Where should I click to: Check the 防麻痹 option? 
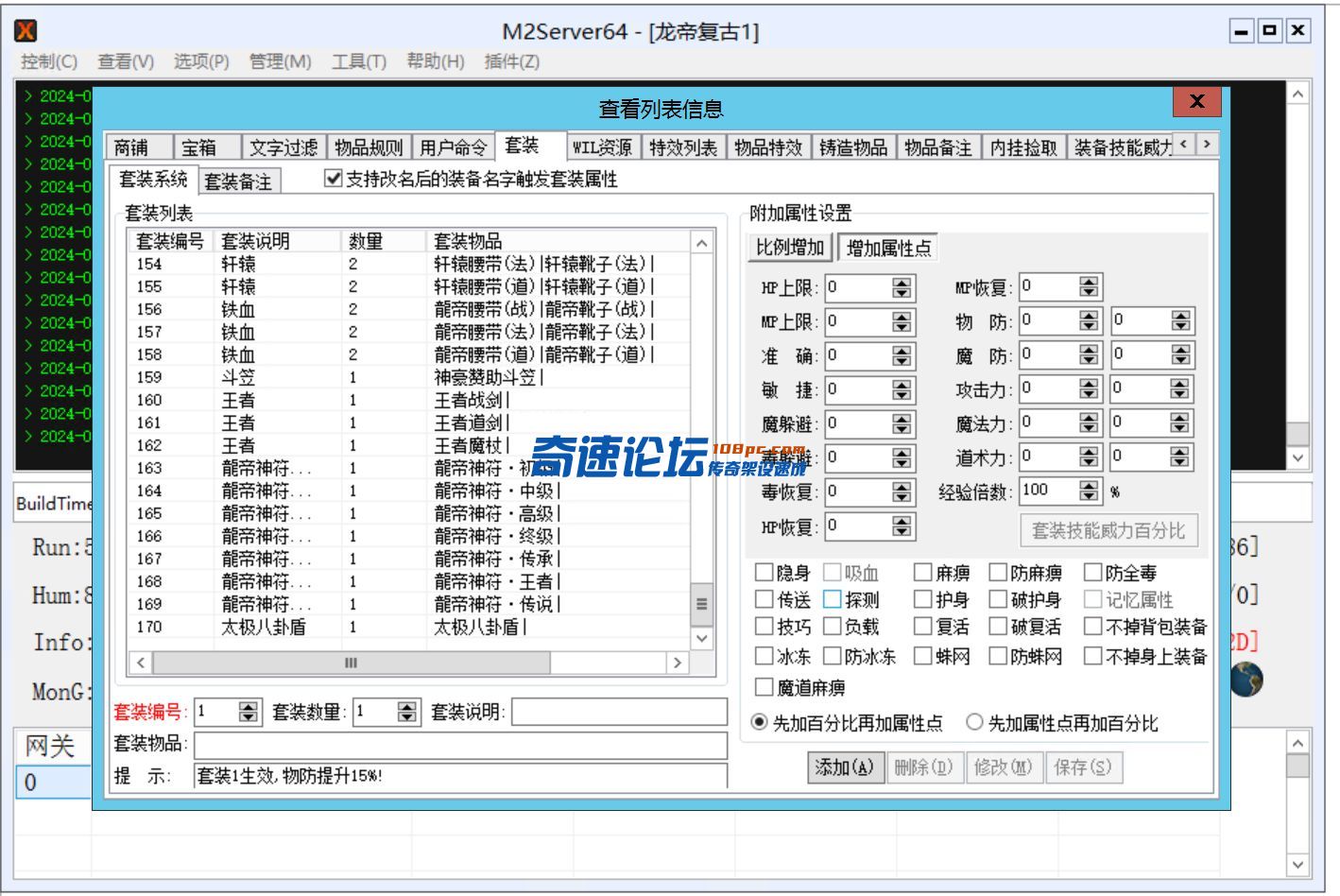tap(997, 573)
